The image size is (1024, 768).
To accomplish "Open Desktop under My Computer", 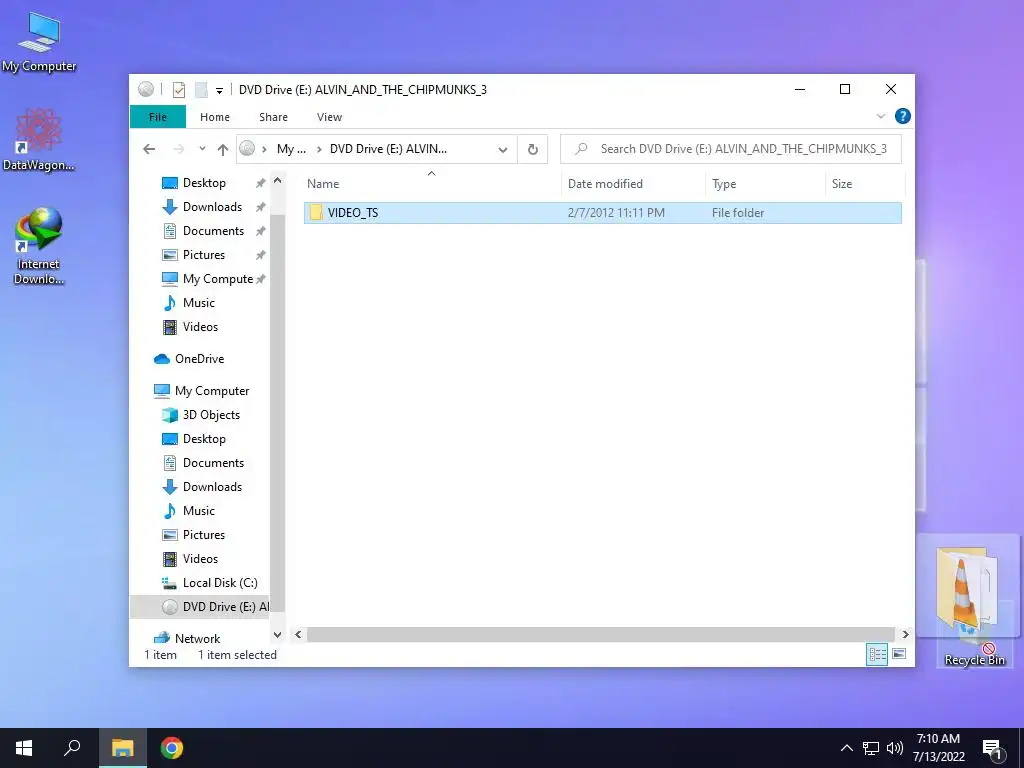I will (204, 439).
